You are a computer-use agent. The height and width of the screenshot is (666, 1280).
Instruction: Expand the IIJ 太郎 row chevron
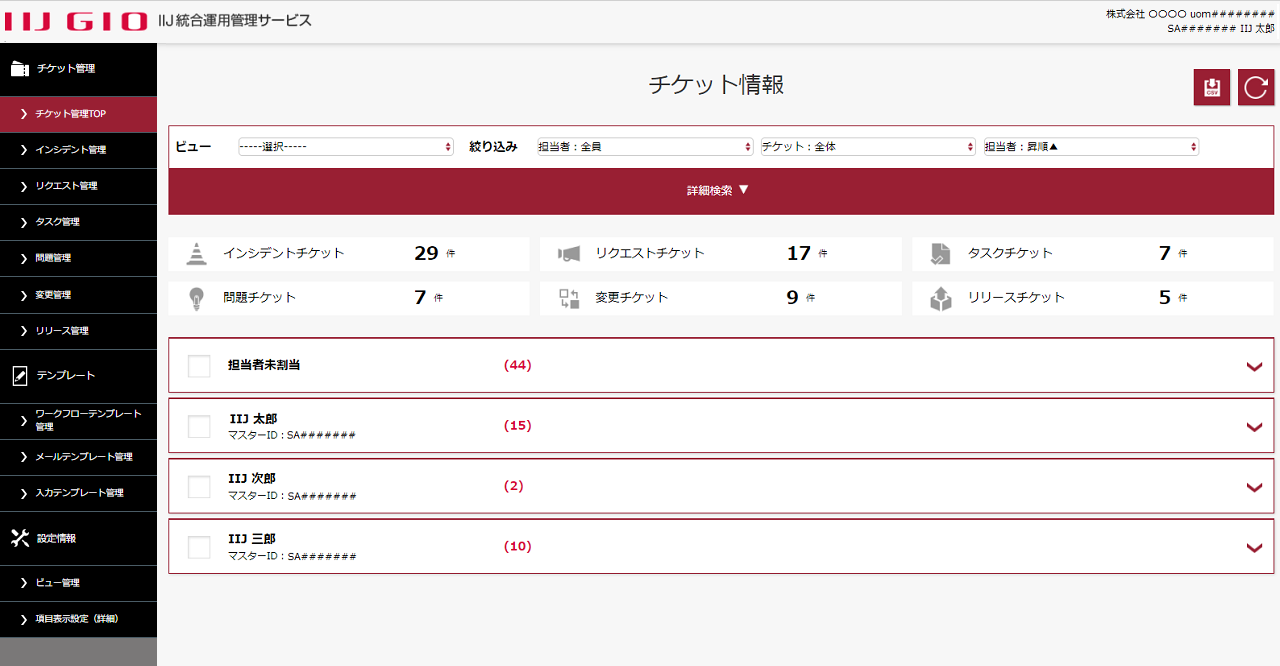tap(1255, 428)
